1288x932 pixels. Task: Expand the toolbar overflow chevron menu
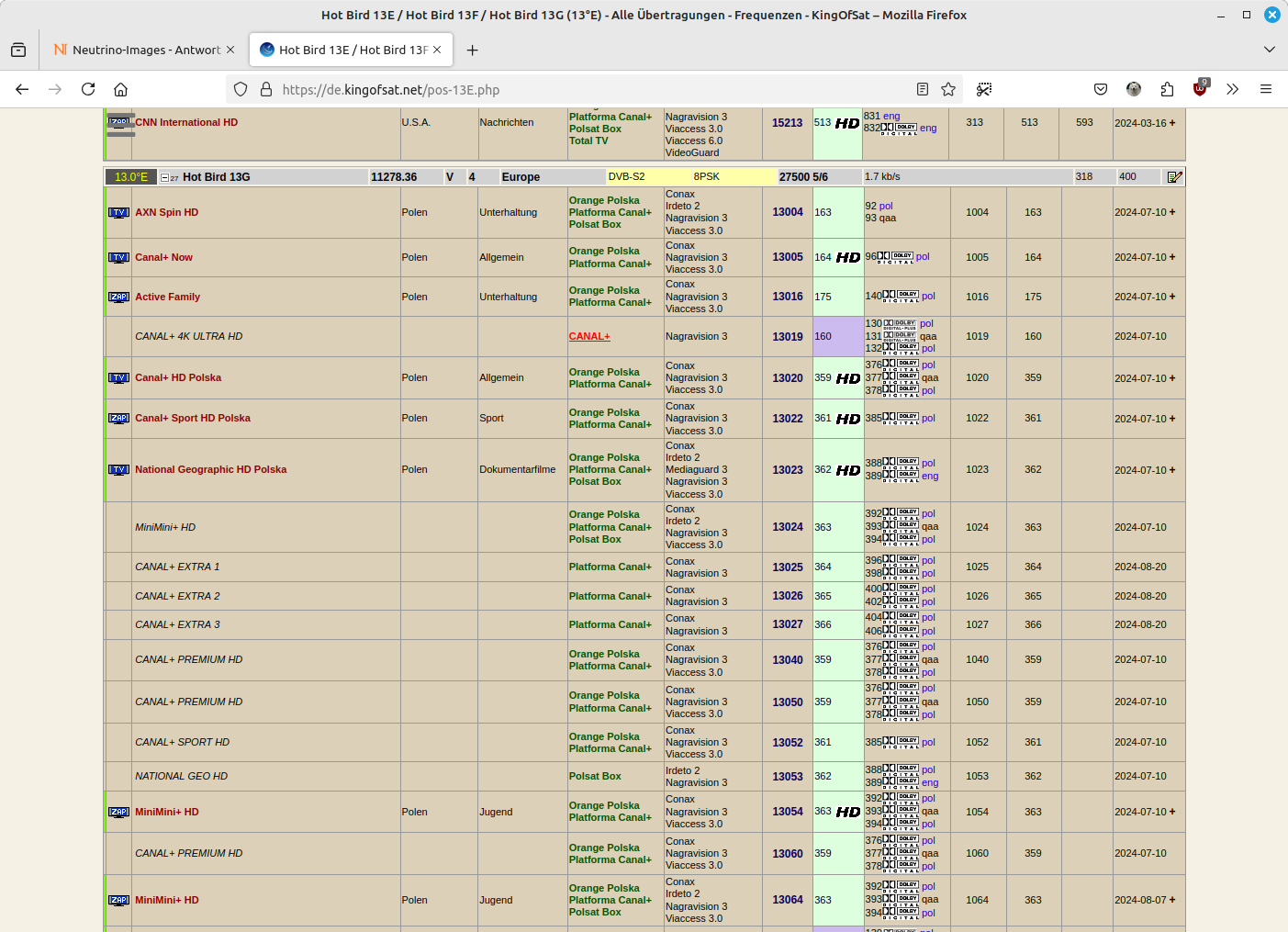click(x=1232, y=89)
